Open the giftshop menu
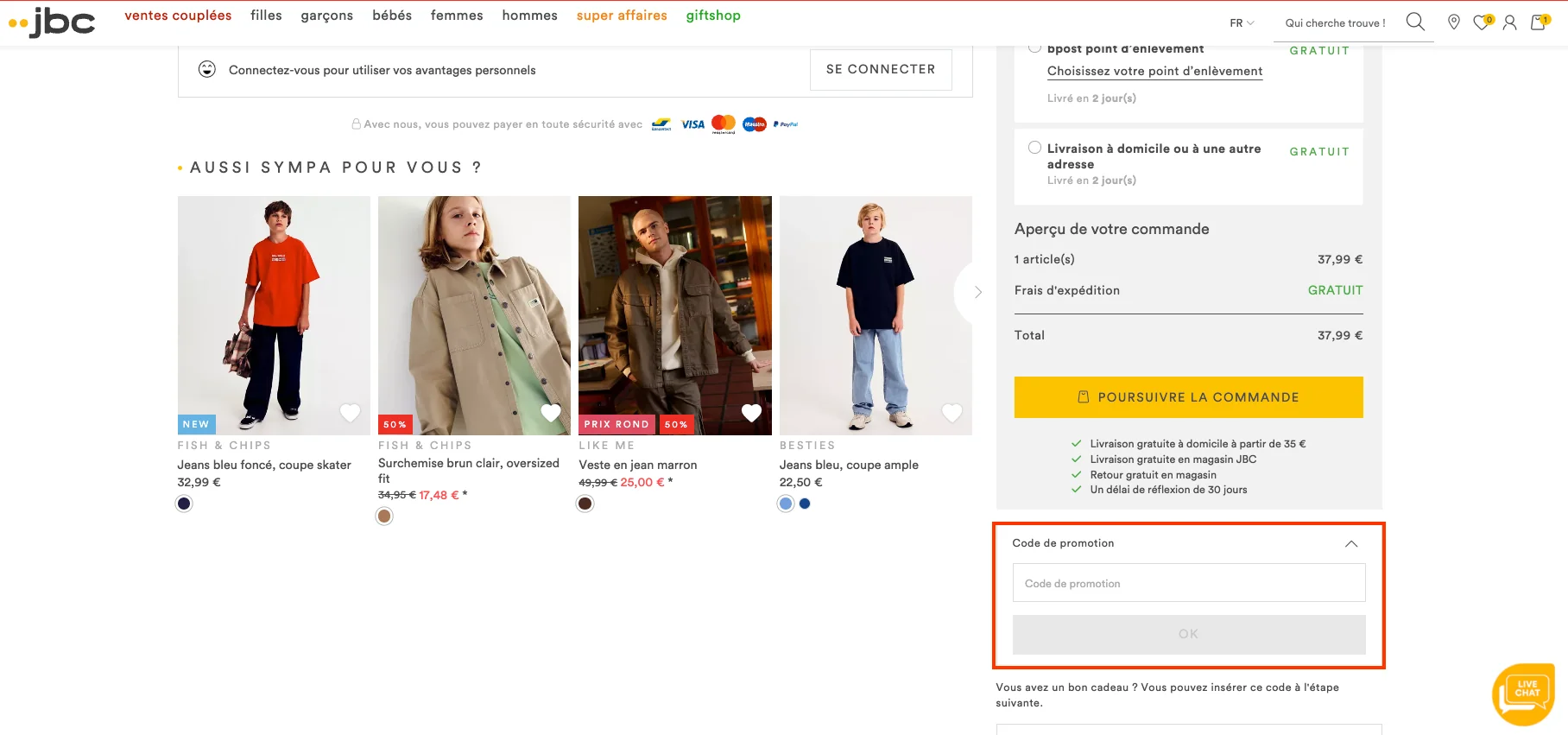The width and height of the screenshot is (1568, 735). pos(713,16)
